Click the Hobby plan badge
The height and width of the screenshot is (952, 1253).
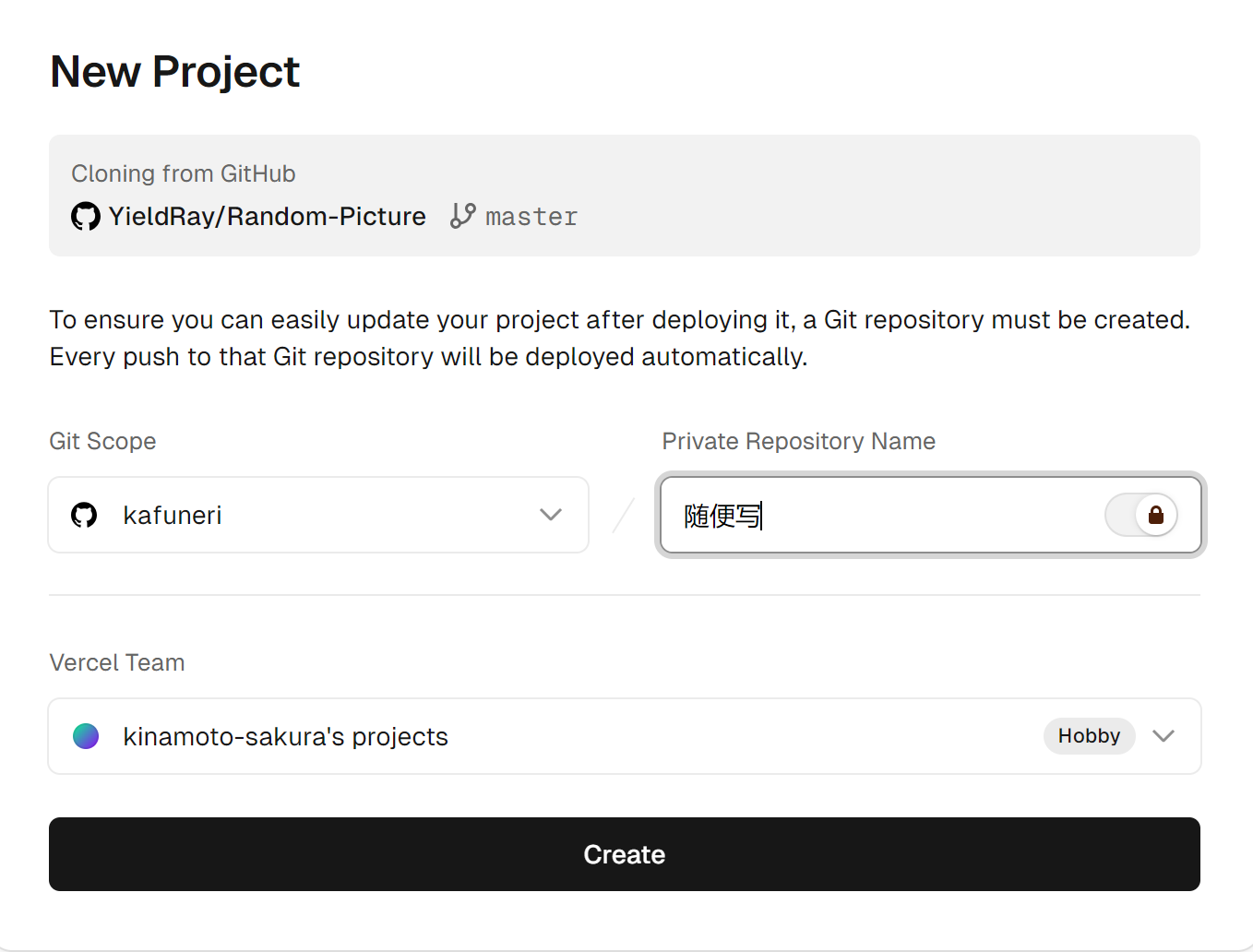coord(1089,736)
